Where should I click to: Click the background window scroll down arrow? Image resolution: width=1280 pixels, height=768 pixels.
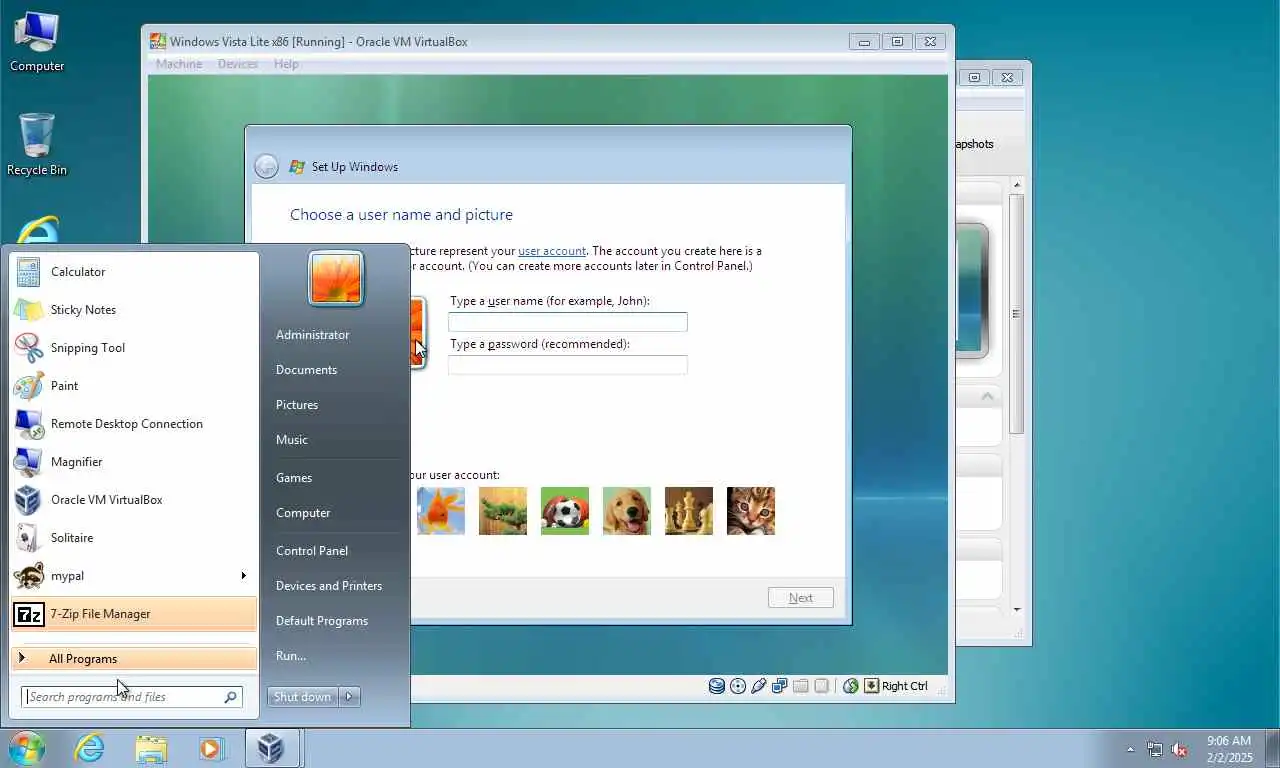click(x=1017, y=610)
